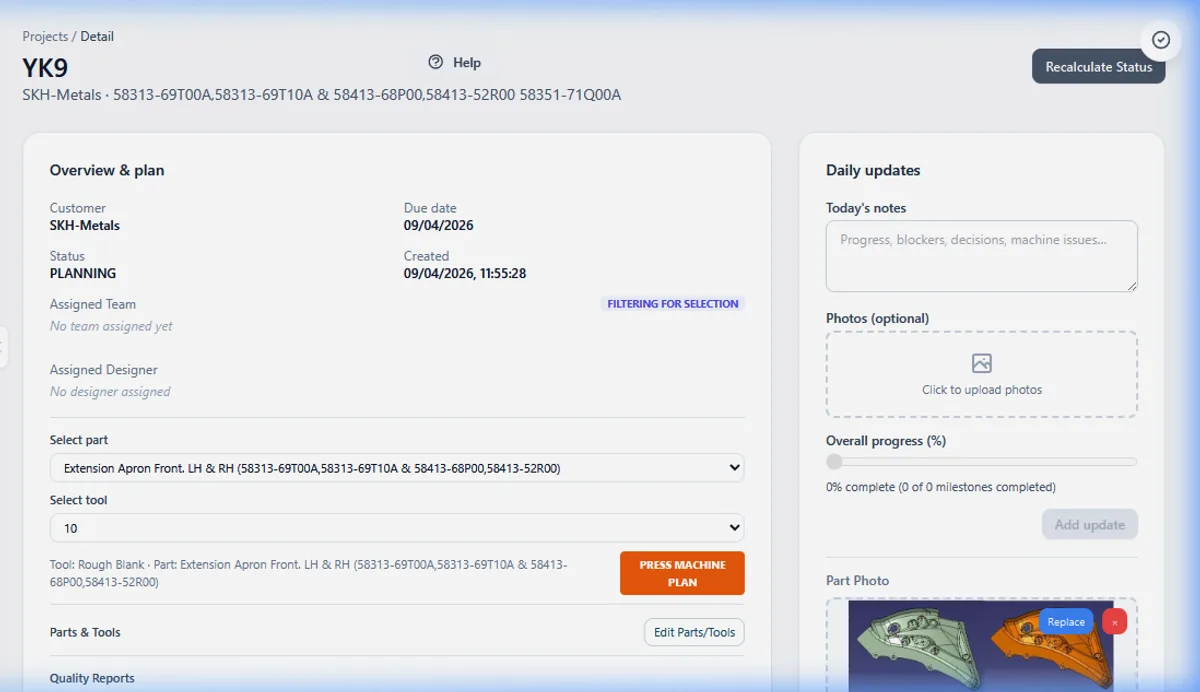The image size is (1200, 692).
Task: Click the YK9 project title
Action: pos(45,68)
